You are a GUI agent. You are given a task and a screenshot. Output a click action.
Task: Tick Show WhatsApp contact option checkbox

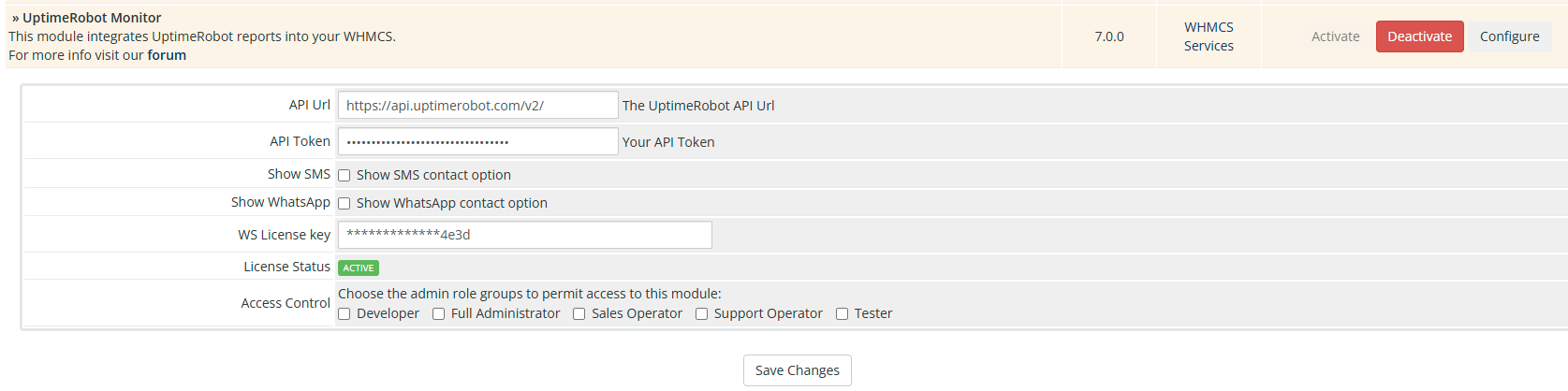(x=344, y=203)
